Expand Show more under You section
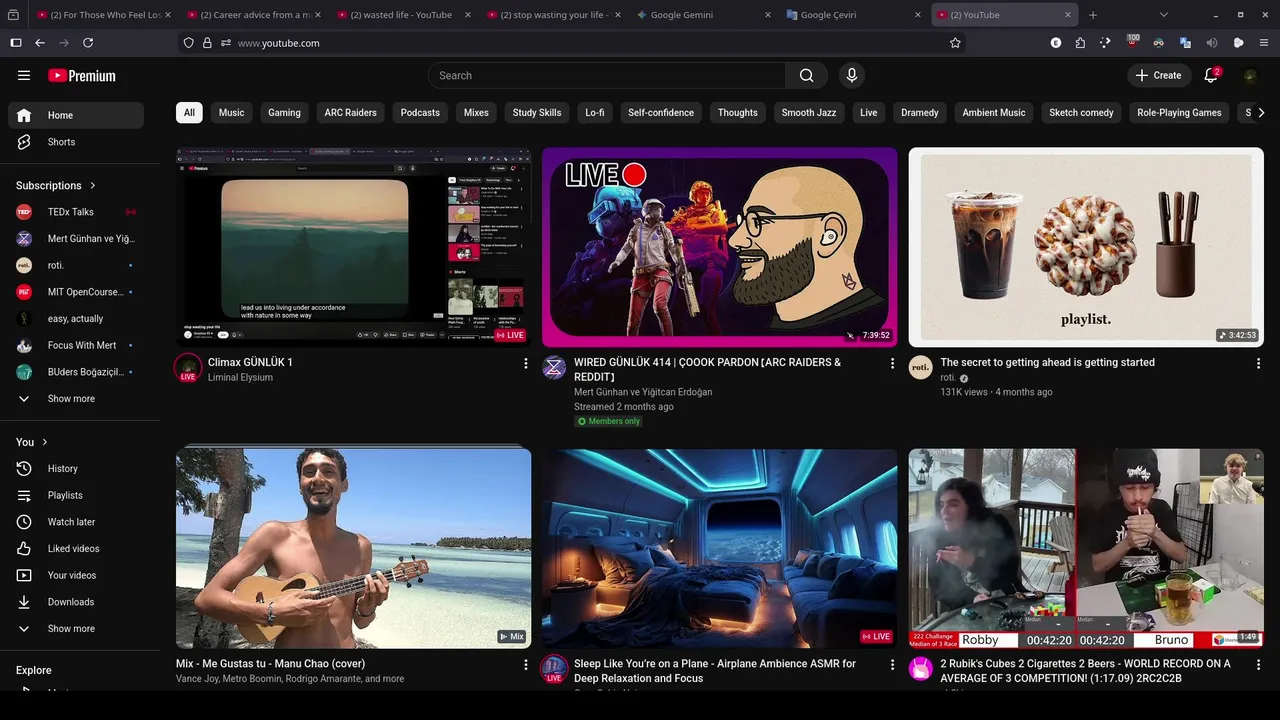The image size is (1280, 720). [x=76, y=629]
